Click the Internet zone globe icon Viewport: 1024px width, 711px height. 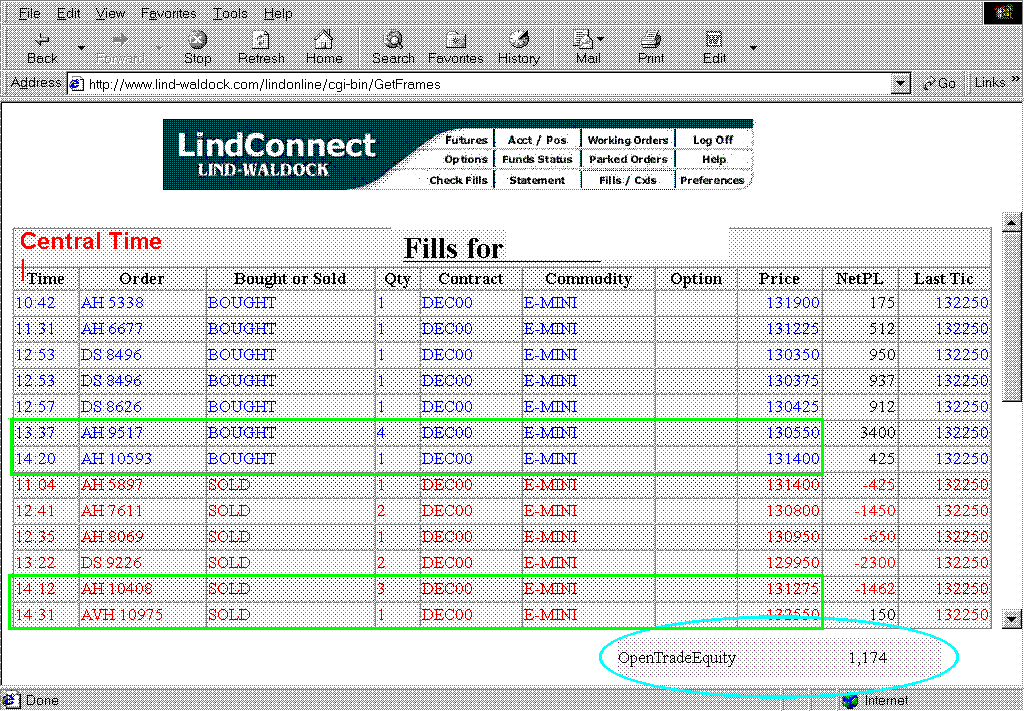(850, 701)
